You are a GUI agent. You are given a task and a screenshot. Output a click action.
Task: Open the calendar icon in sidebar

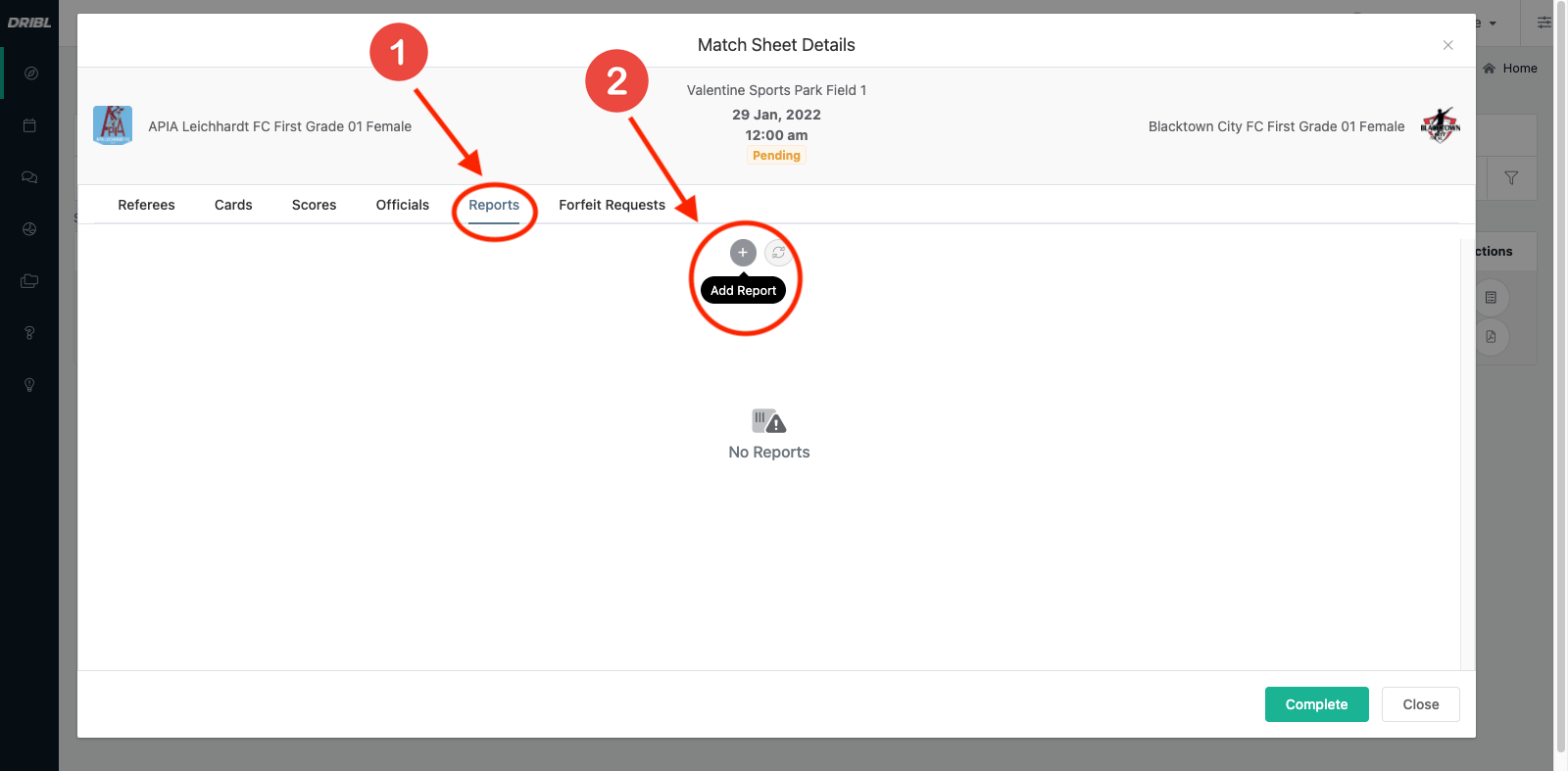pyautogui.click(x=30, y=125)
